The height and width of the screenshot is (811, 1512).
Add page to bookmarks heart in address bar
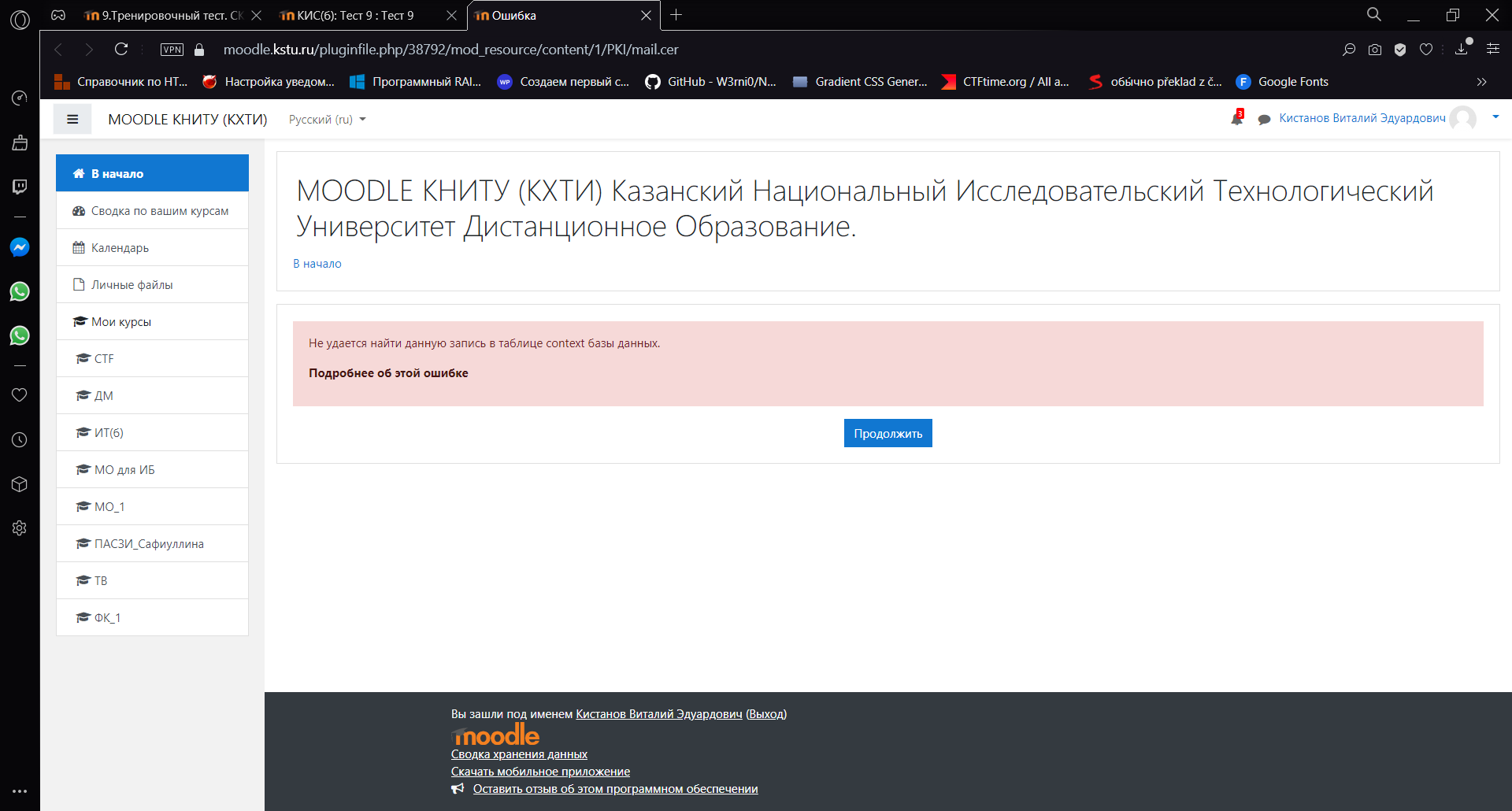[1426, 50]
